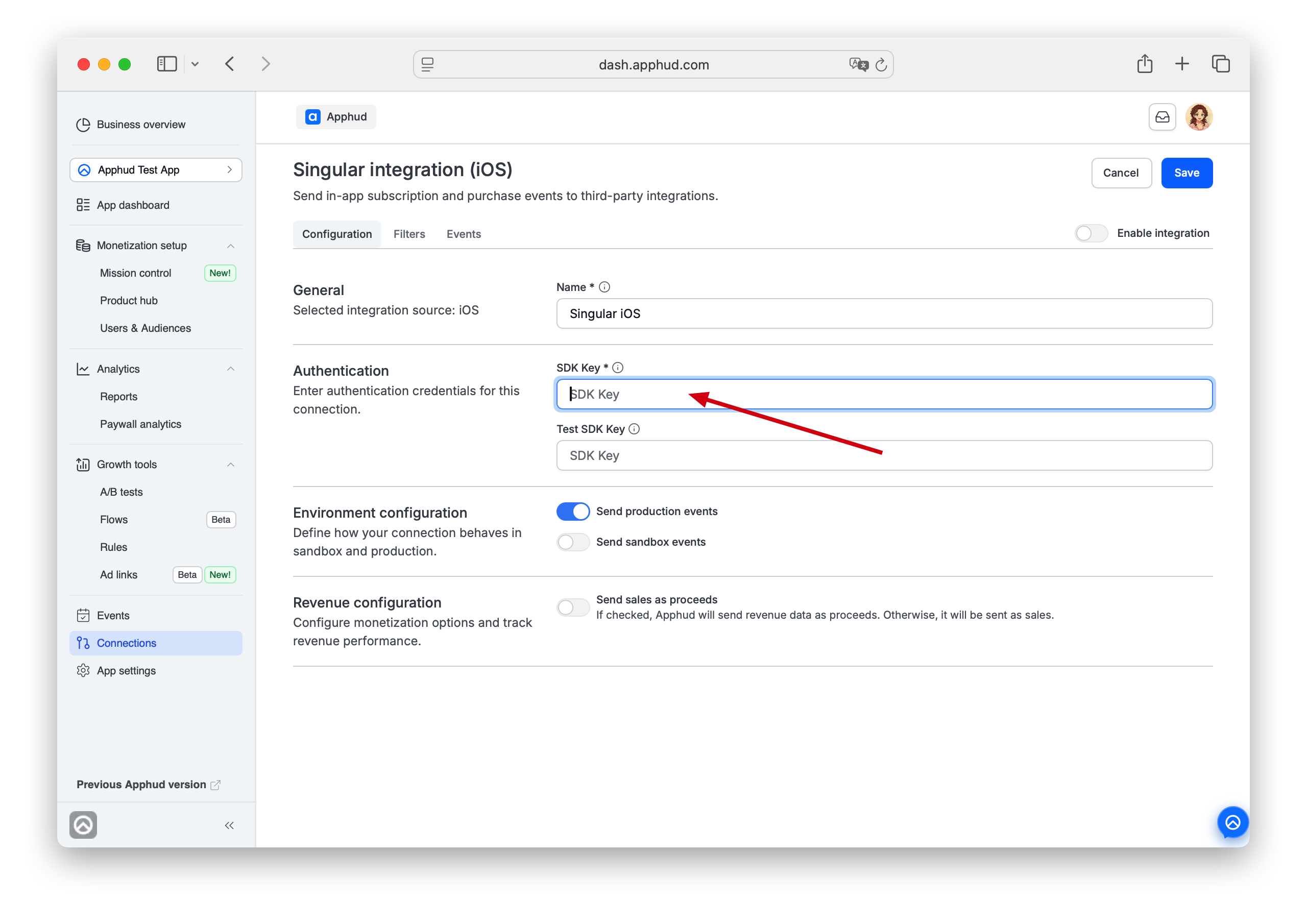The height and width of the screenshot is (924, 1307).
Task: Click the SDK Key info icon
Action: point(618,368)
